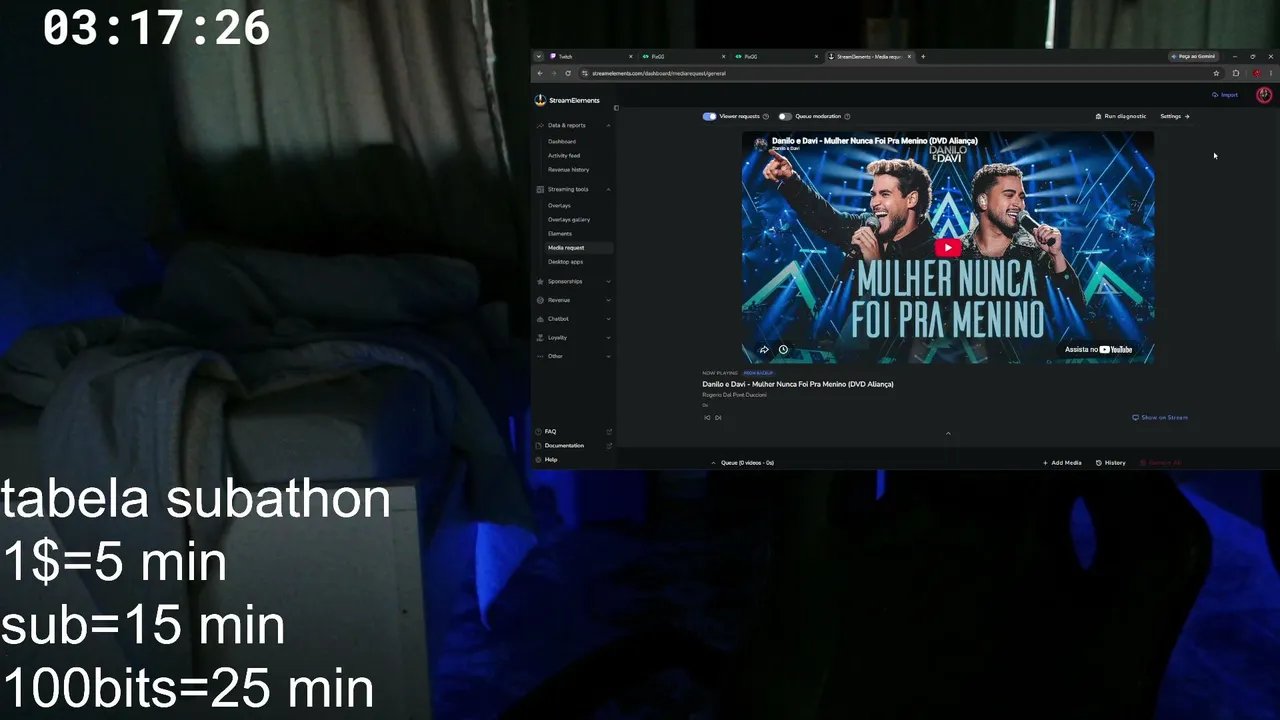This screenshot has width=1280, height=720.
Task: Expand the Revenue section
Action: pyautogui.click(x=608, y=300)
